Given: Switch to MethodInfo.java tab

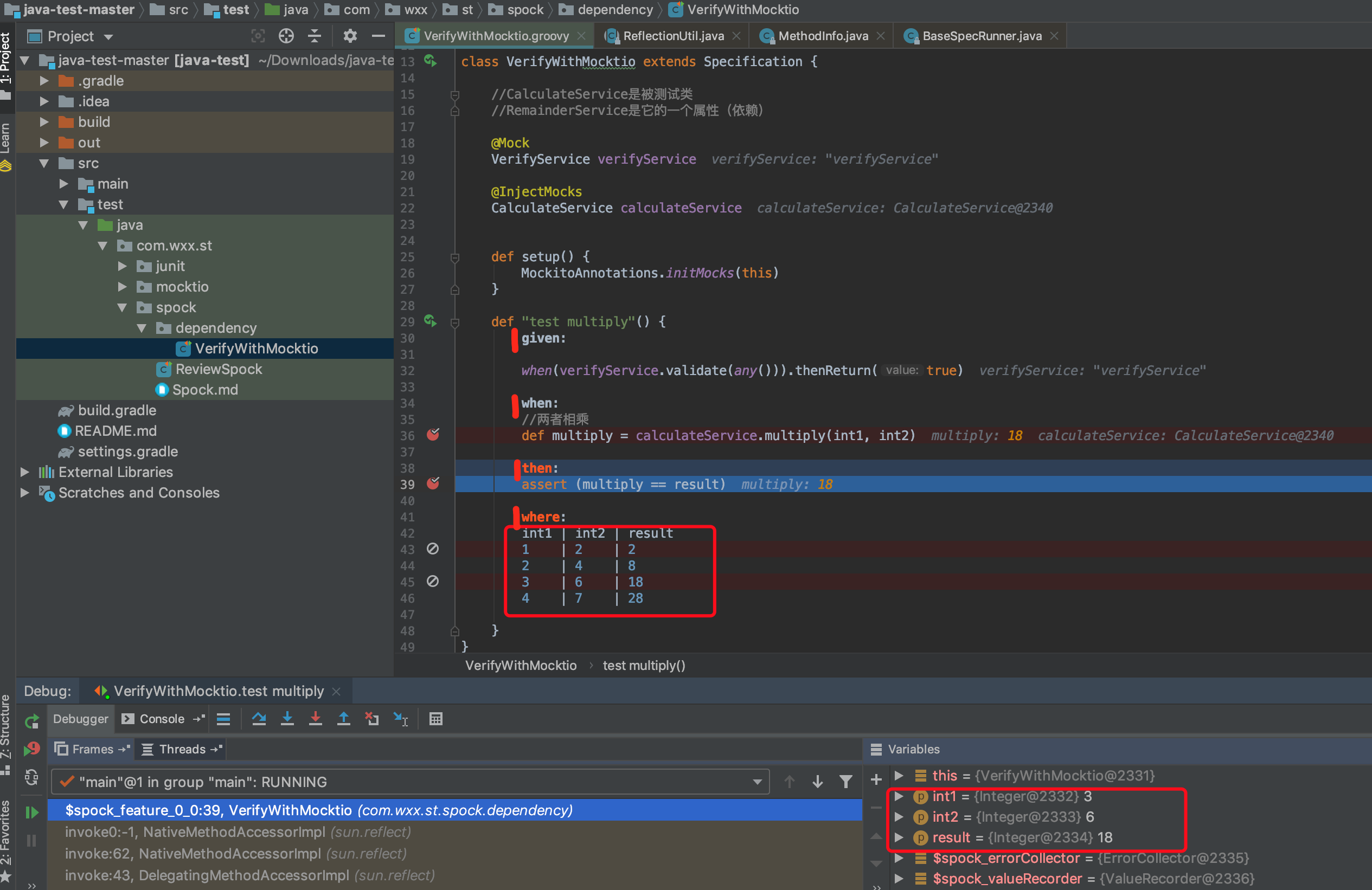Looking at the screenshot, I should (x=823, y=36).
